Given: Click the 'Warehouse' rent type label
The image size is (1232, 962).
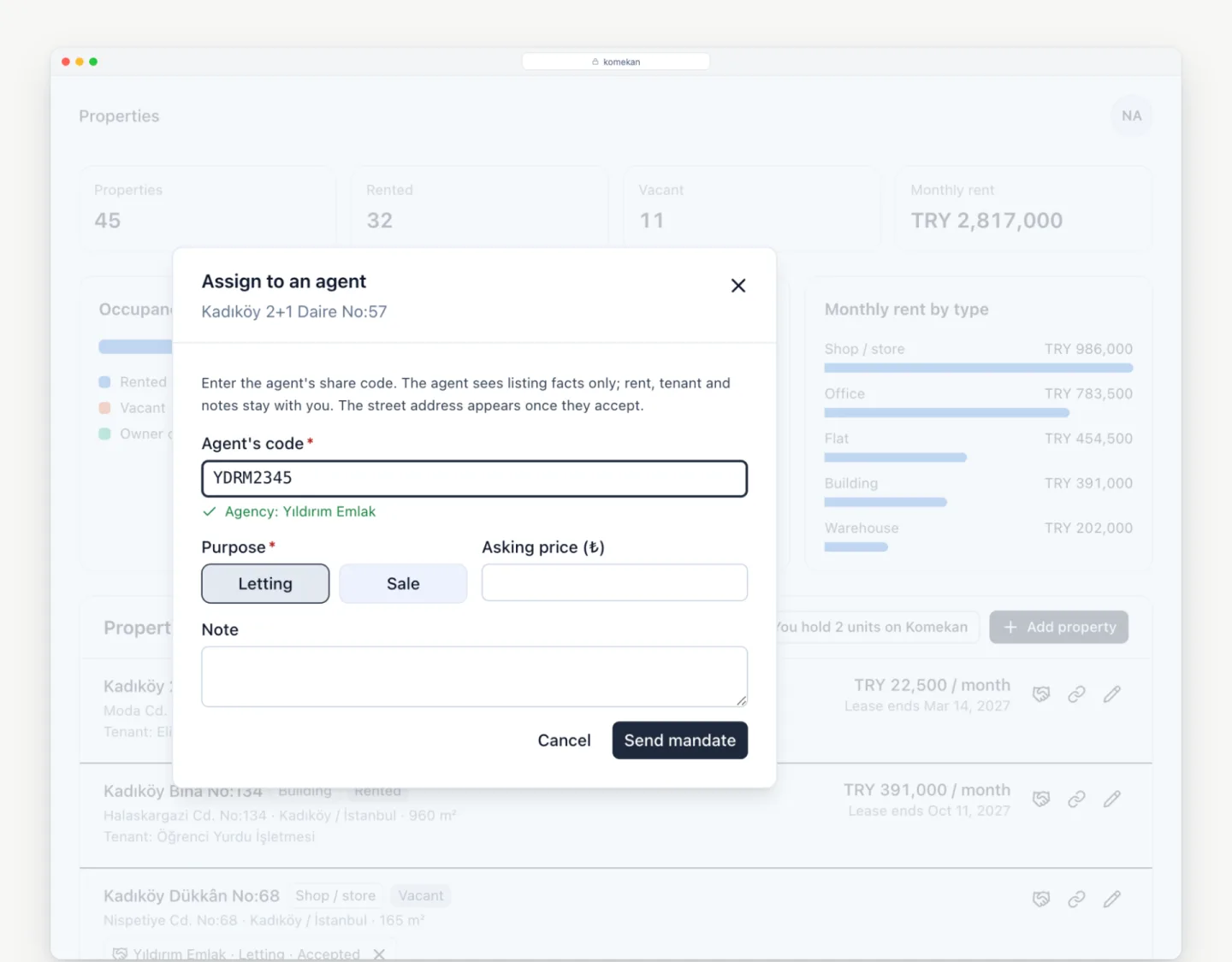Looking at the screenshot, I should [x=862, y=528].
